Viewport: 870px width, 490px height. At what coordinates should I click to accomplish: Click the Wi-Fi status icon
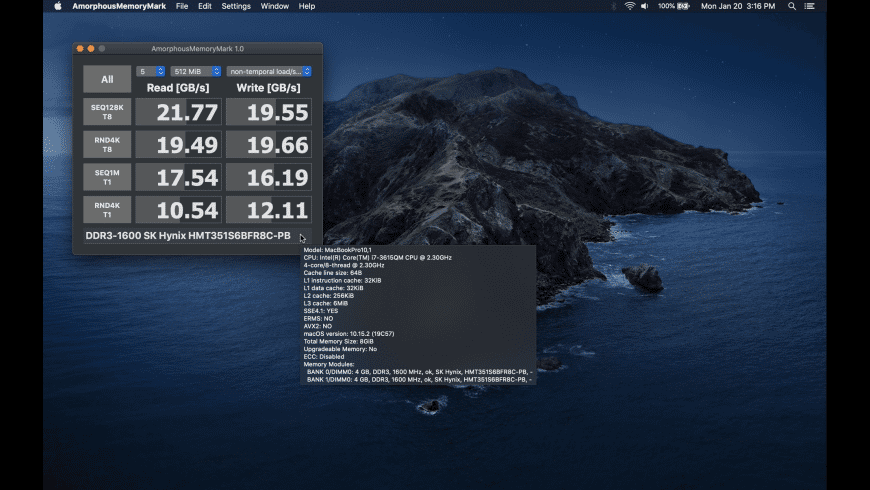point(629,6)
